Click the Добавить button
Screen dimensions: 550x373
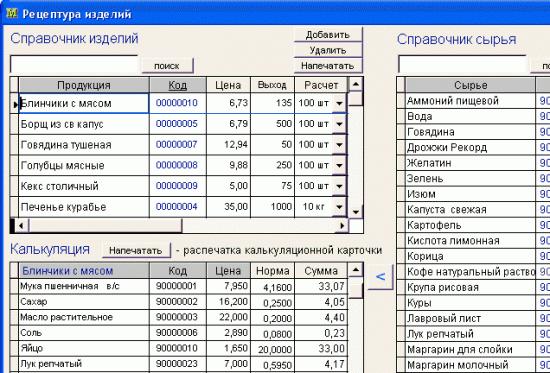pos(328,35)
